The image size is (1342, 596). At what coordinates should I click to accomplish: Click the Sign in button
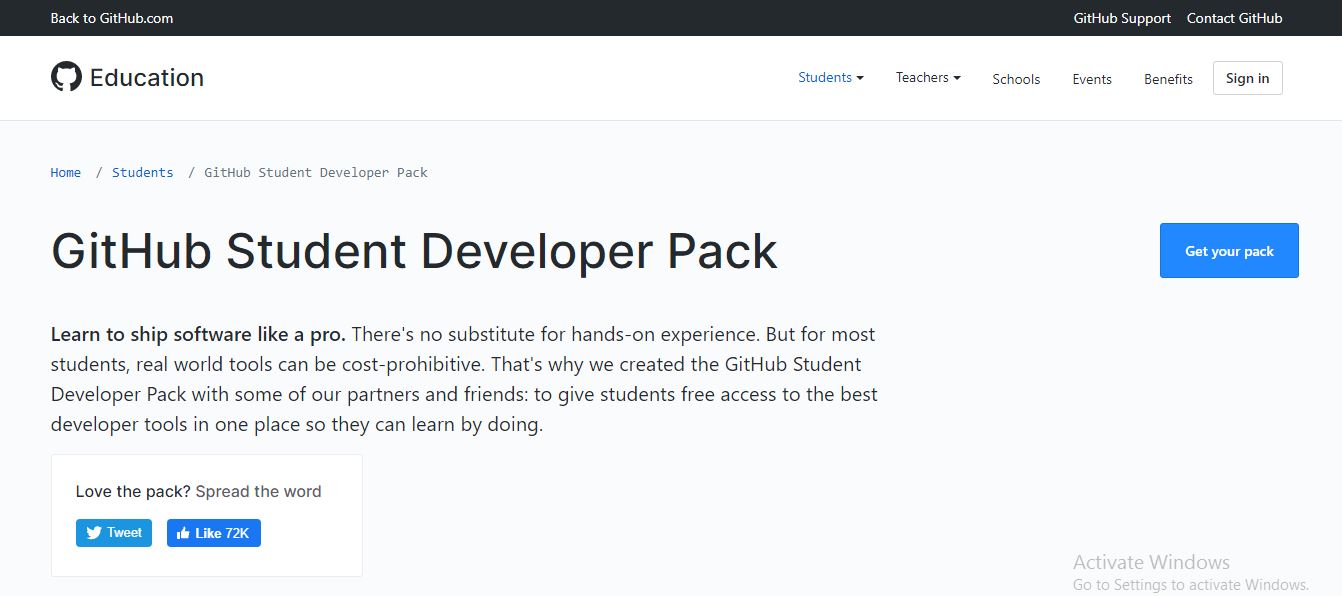1247,78
